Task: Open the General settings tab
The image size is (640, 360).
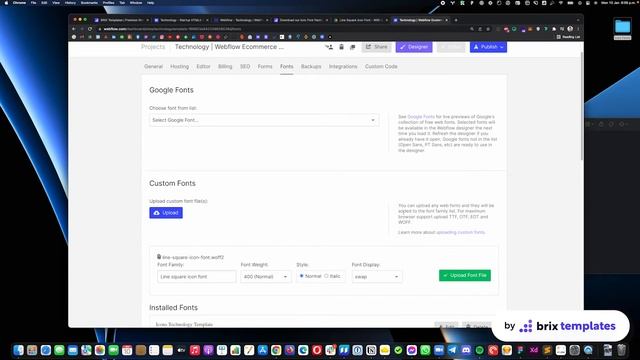Action: tap(153, 66)
